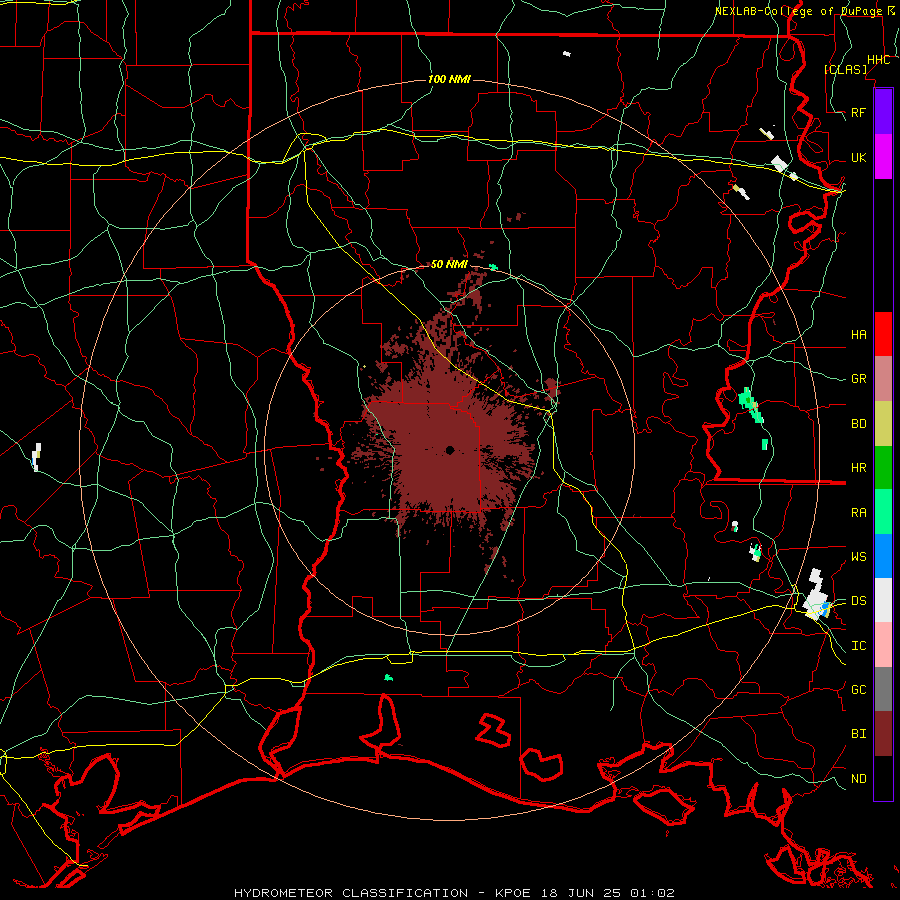Click the red HA legend color swatch
The image size is (900, 900).
pyautogui.click(x=883, y=334)
